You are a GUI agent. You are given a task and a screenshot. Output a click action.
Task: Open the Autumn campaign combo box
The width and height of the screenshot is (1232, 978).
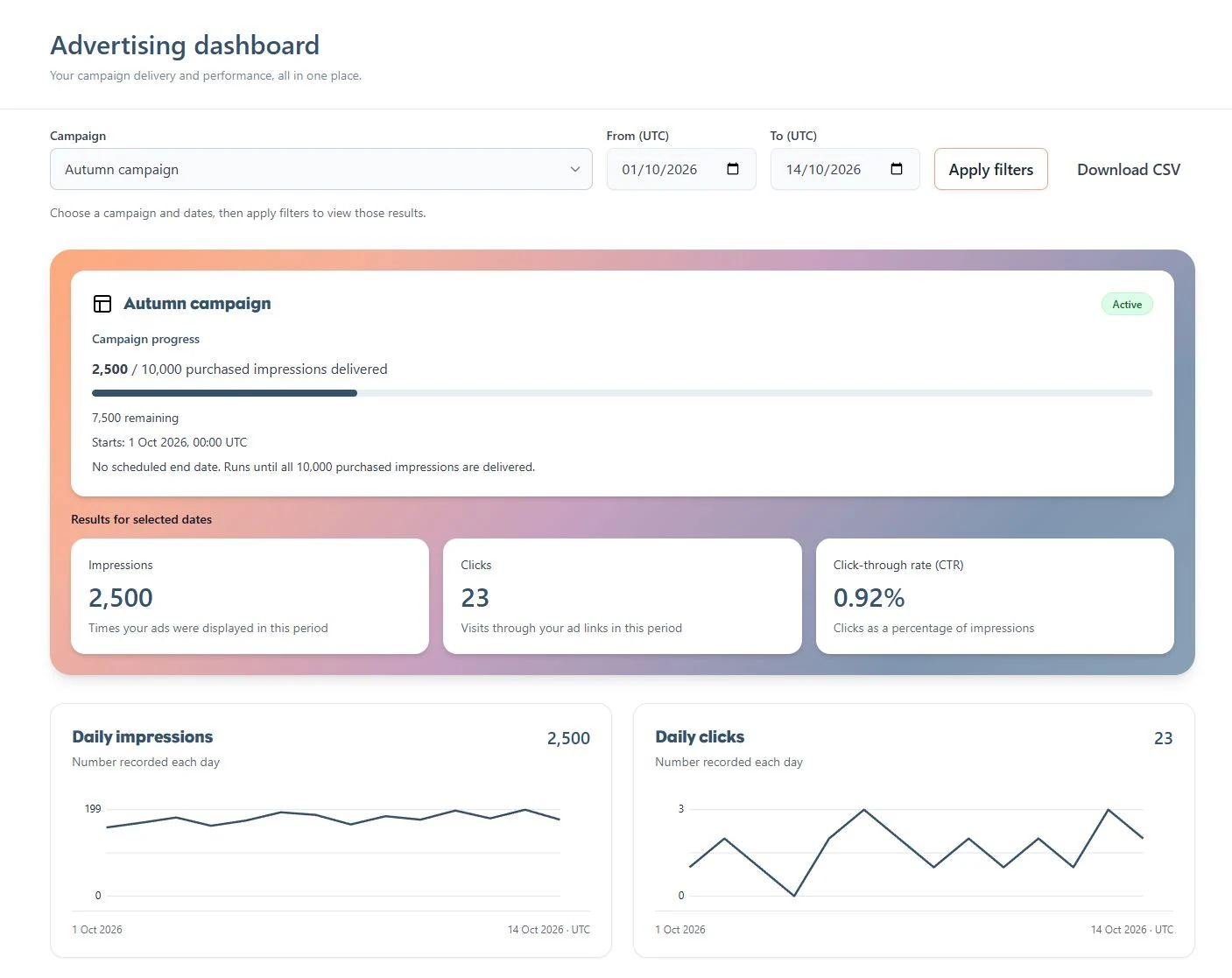[x=321, y=169]
